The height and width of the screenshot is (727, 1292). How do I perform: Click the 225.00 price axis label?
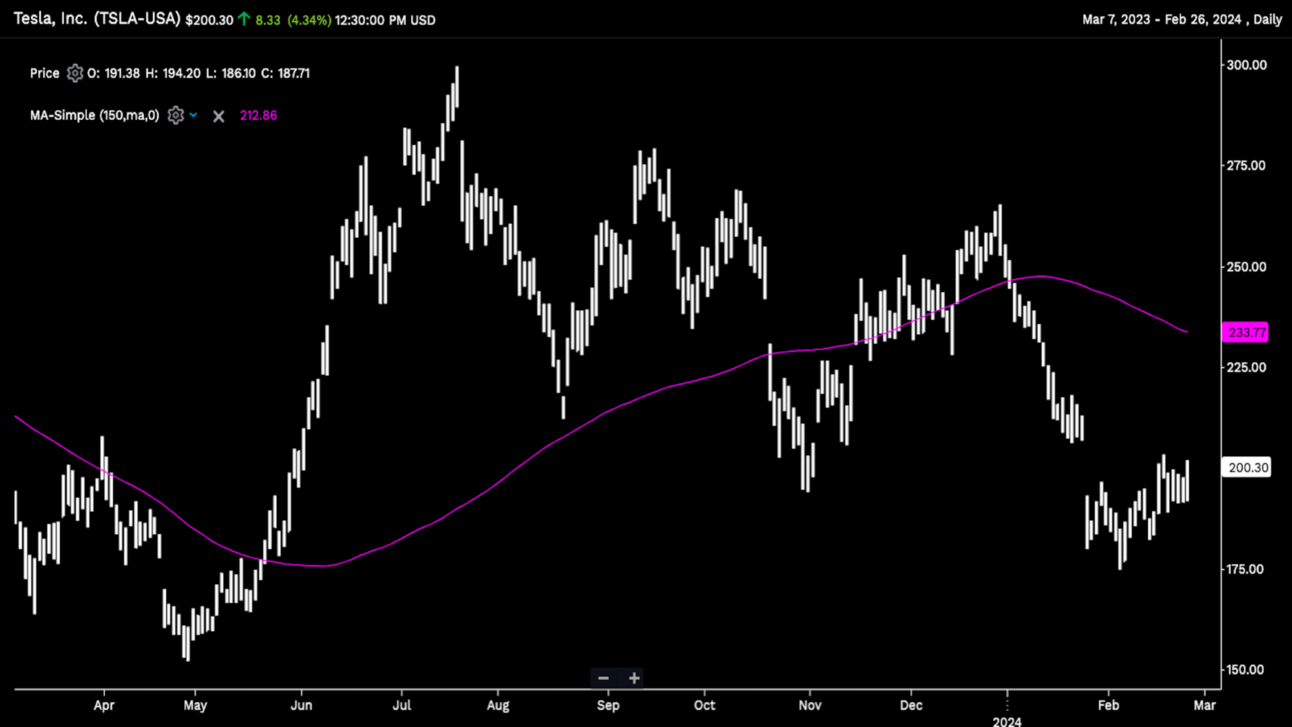tap(1248, 367)
